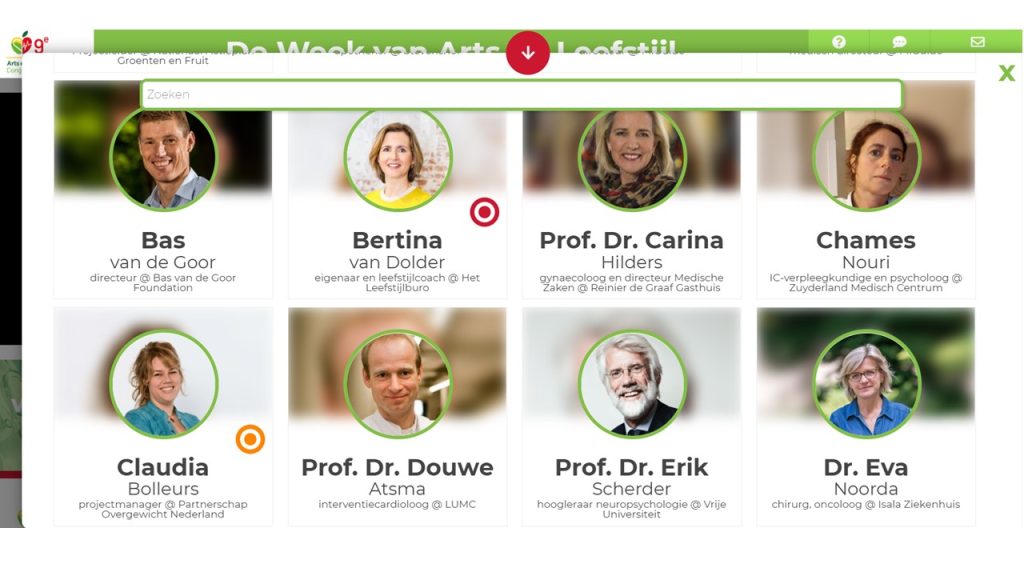Click the Prof. Dr. Erik Scherder name text
The image size is (1024, 576).
632,477
